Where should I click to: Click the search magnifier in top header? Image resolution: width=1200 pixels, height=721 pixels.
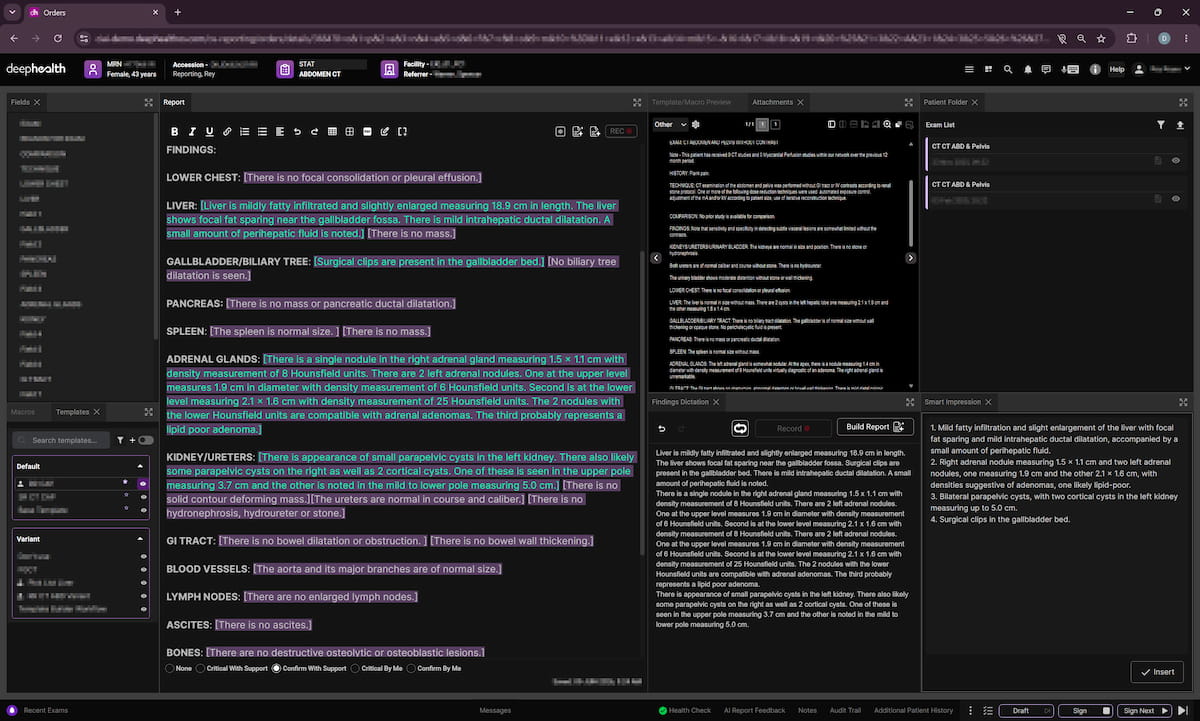coord(1007,69)
